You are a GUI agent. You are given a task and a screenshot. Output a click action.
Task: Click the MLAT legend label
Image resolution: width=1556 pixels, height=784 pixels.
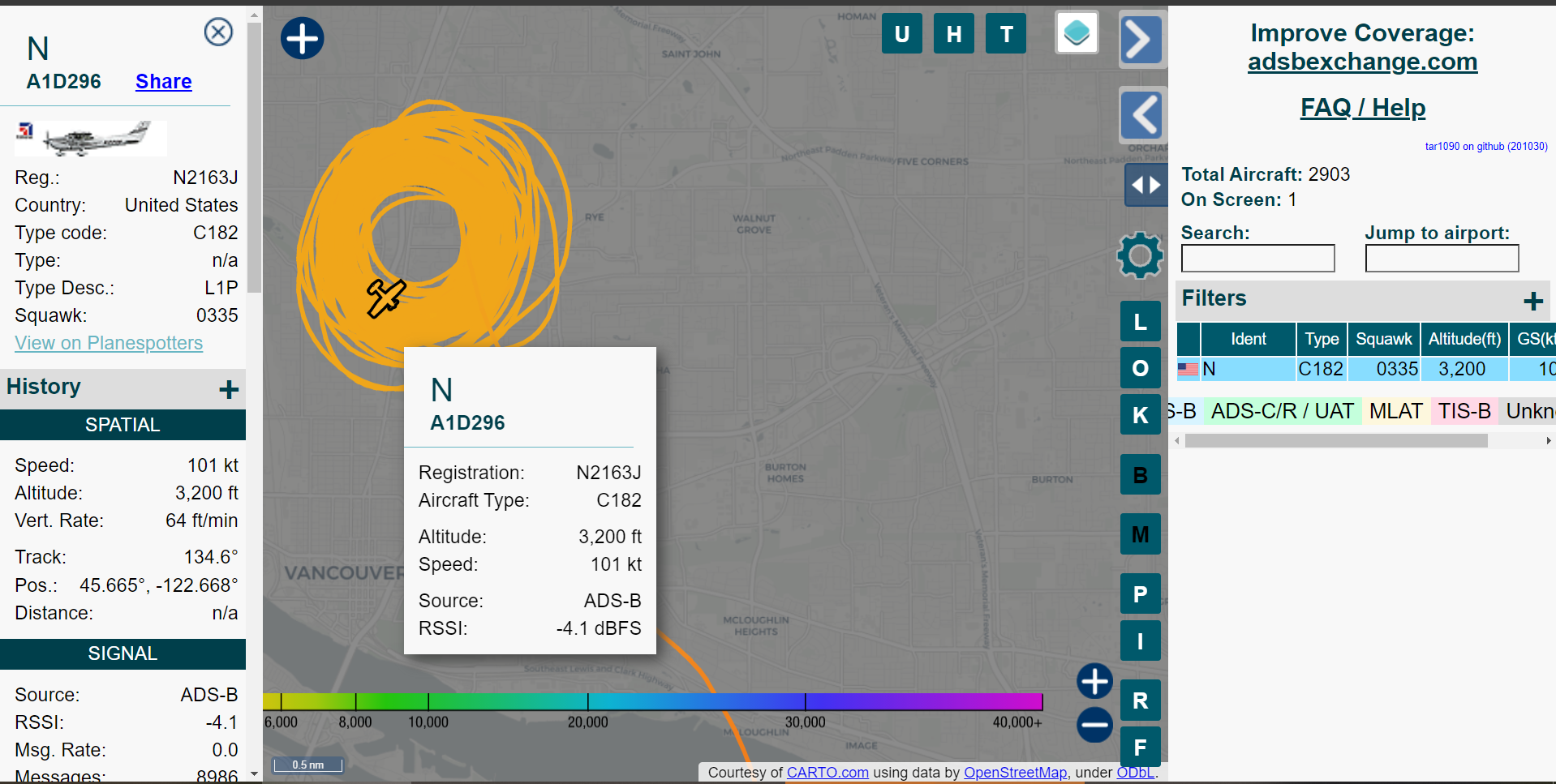coord(1395,411)
